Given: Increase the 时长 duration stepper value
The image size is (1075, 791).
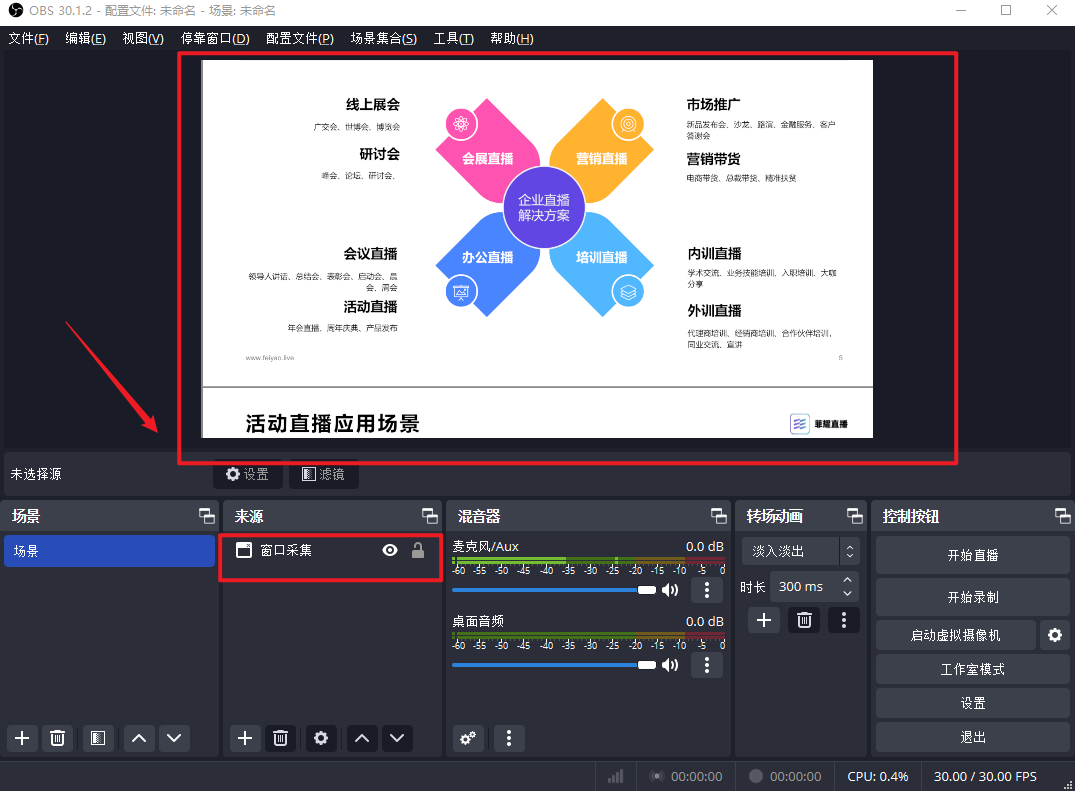Looking at the screenshot, I should coord(848,580).
